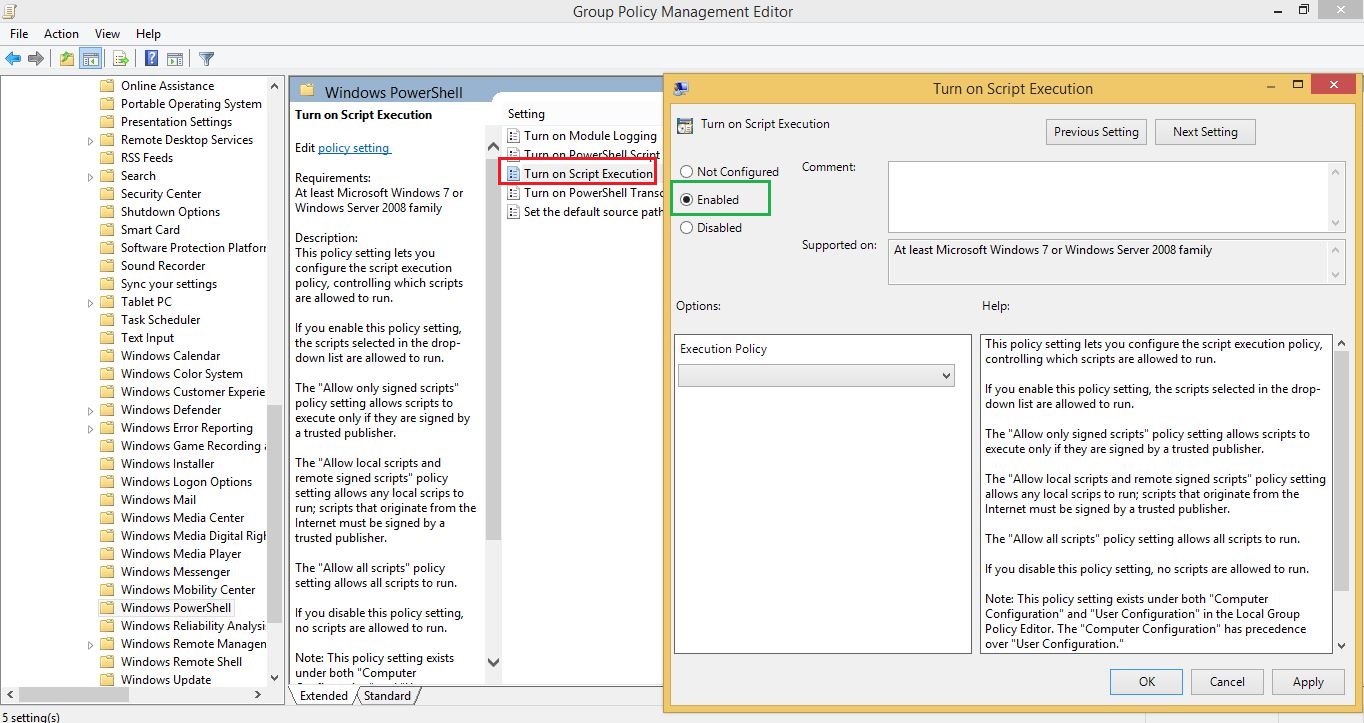This screenshot has width=1364, height=723.
Task: Toggle the Show/Hide Console Tree toolbar icon
Action: [x=90, y=59]
